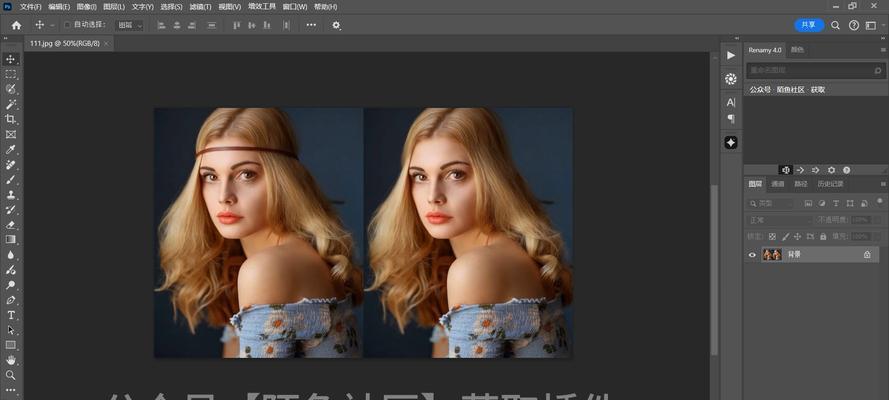The image size is (889, 400).
Task: Toggle lock position icon in Layers panel
Action: point(797,237)
